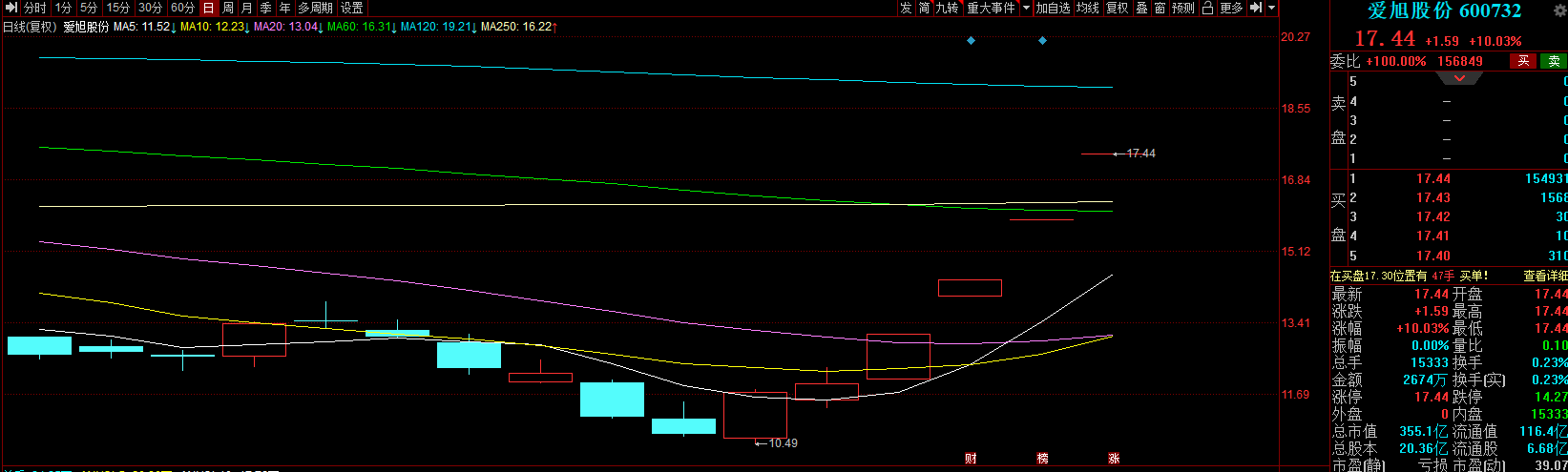
Task: Select the 60分 period tab
Action: tap(183, 8)
